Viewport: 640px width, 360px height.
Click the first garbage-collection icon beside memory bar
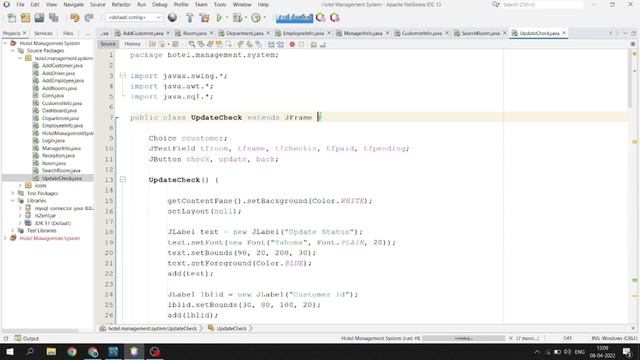point(321,18)
